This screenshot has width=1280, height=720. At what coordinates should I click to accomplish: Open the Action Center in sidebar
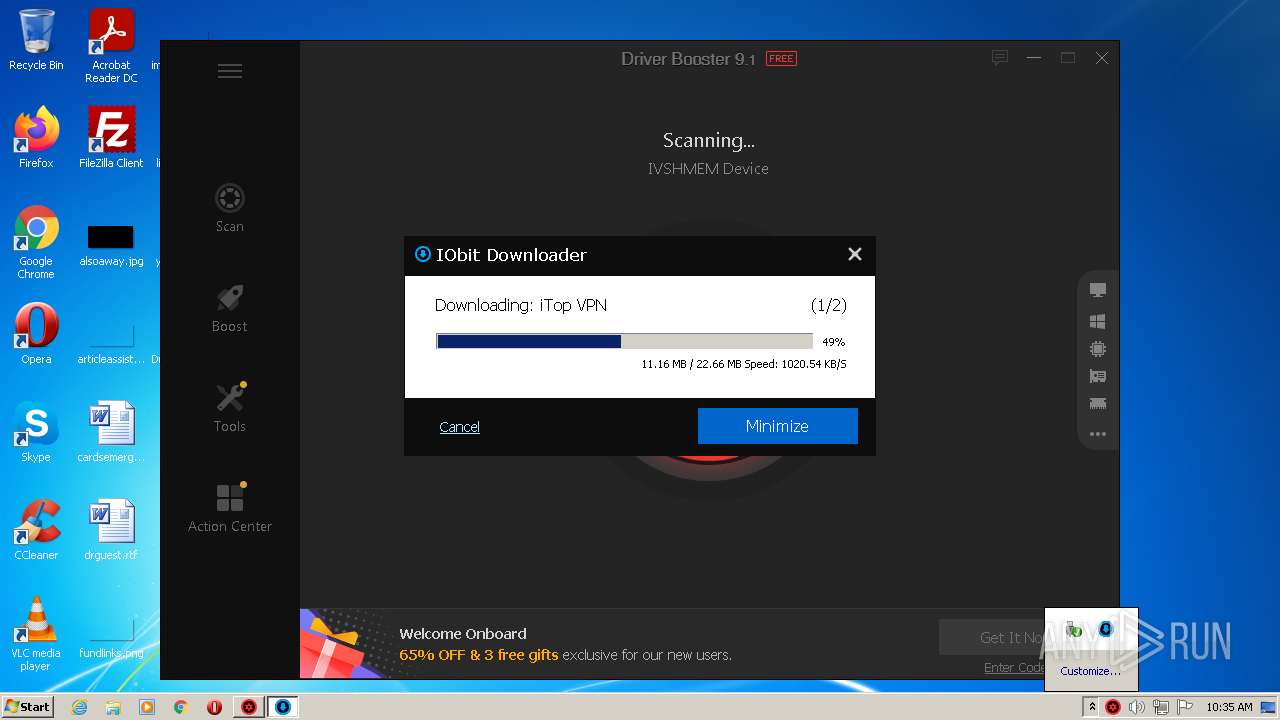pos(230,508)
